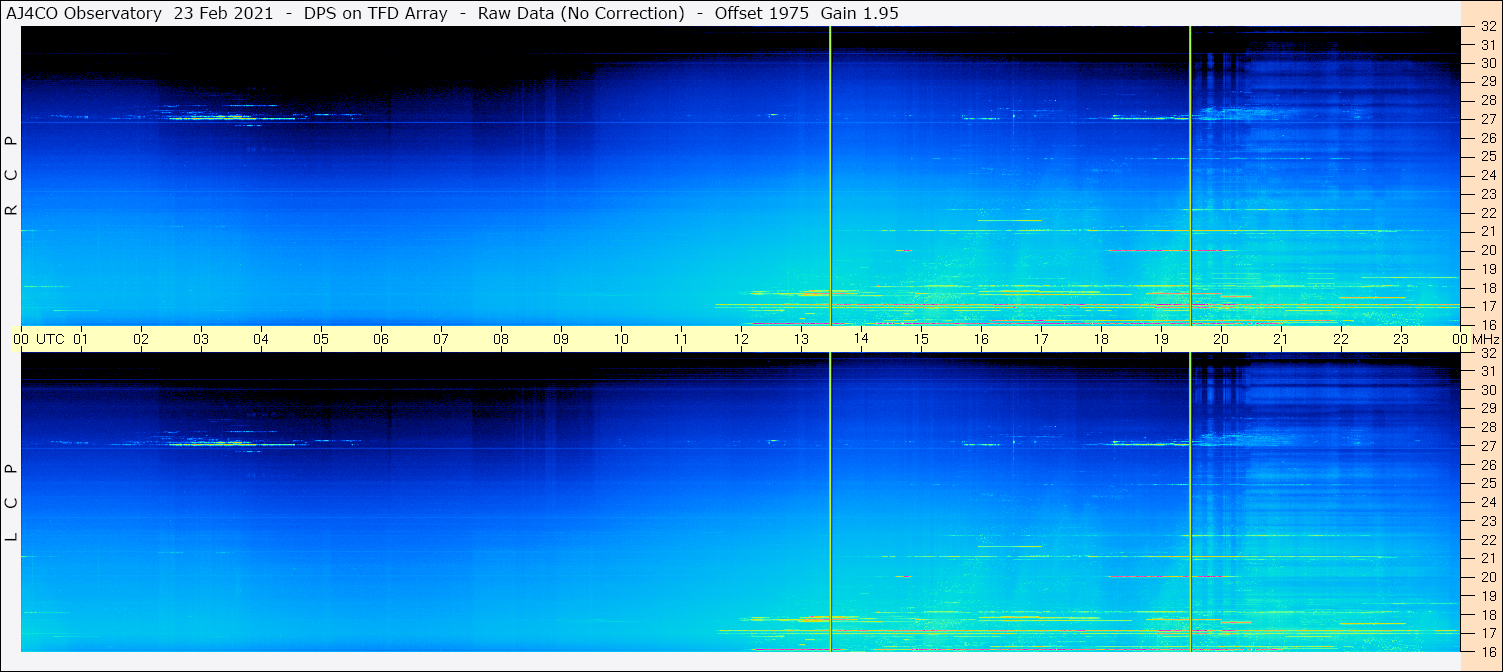Click the MHz unit label at axis end
This screenshot has height=672, width=1503.
[x=1485, y=339]
